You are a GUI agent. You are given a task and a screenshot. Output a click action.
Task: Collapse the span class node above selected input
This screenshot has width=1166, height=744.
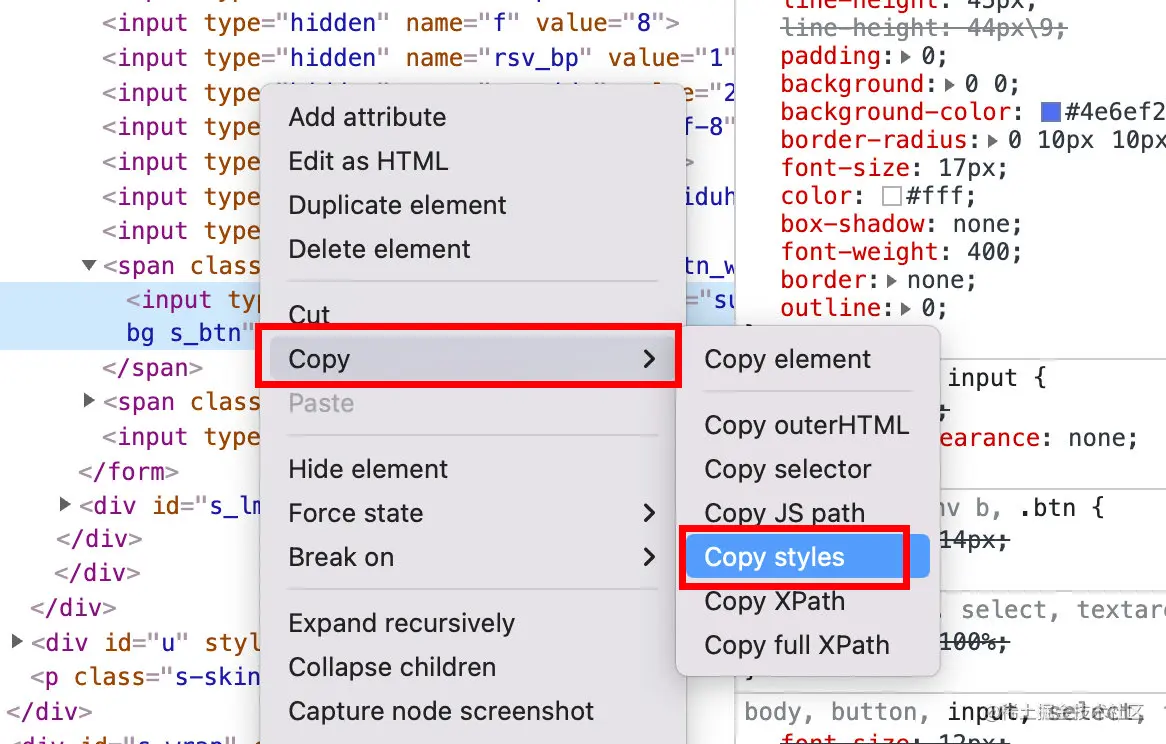[89, 265]
